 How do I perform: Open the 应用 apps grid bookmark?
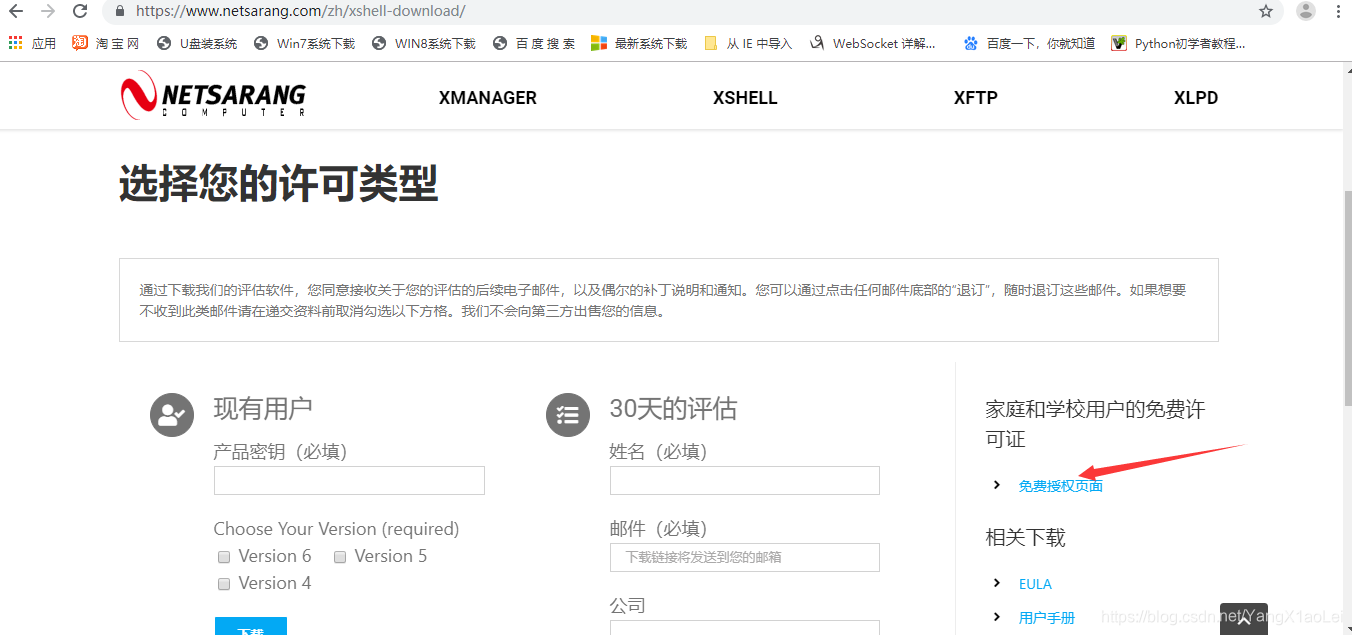pyautogui.click(x=32, y=43)
